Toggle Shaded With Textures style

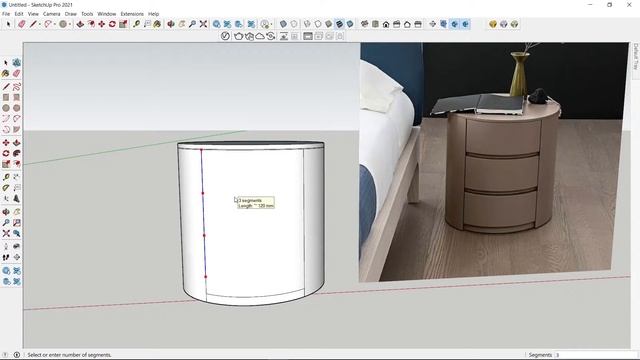click(339, 24)
